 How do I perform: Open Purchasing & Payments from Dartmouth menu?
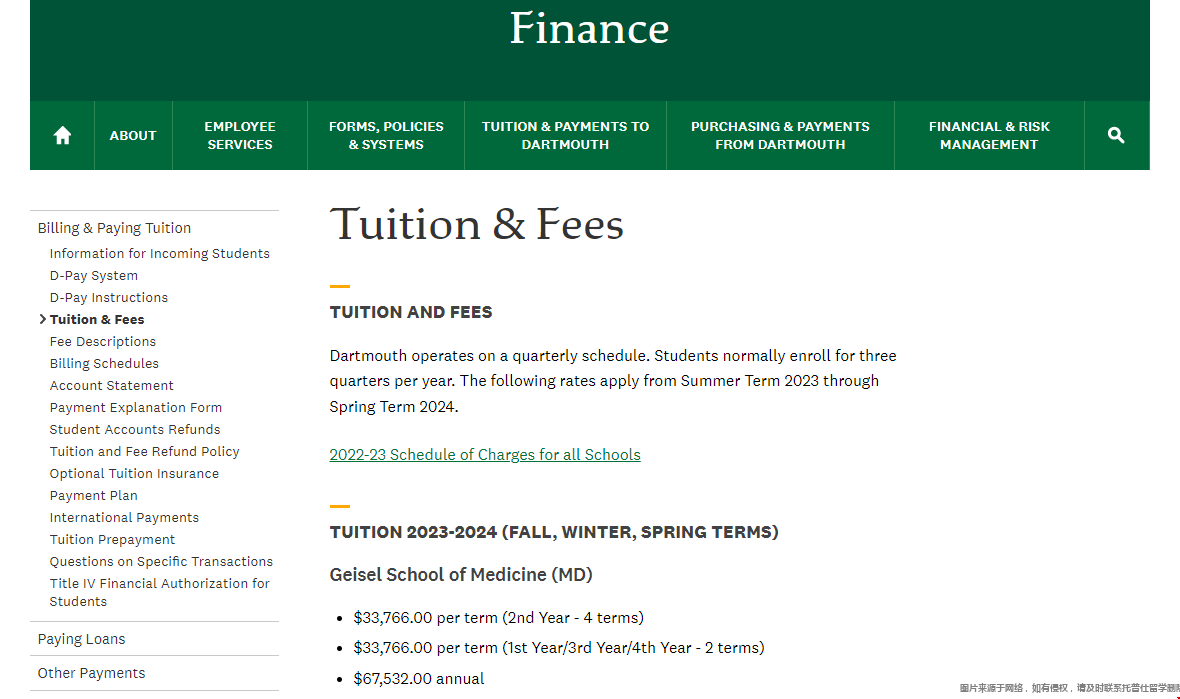click(780, 135)
